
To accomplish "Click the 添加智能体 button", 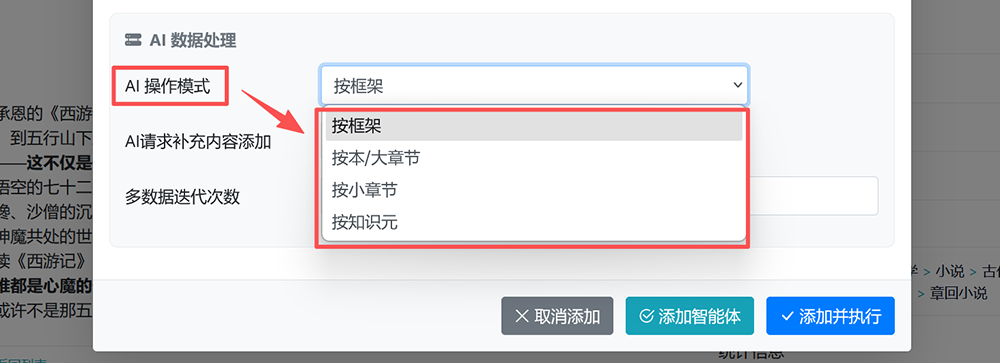I will [x=689, y=316].
